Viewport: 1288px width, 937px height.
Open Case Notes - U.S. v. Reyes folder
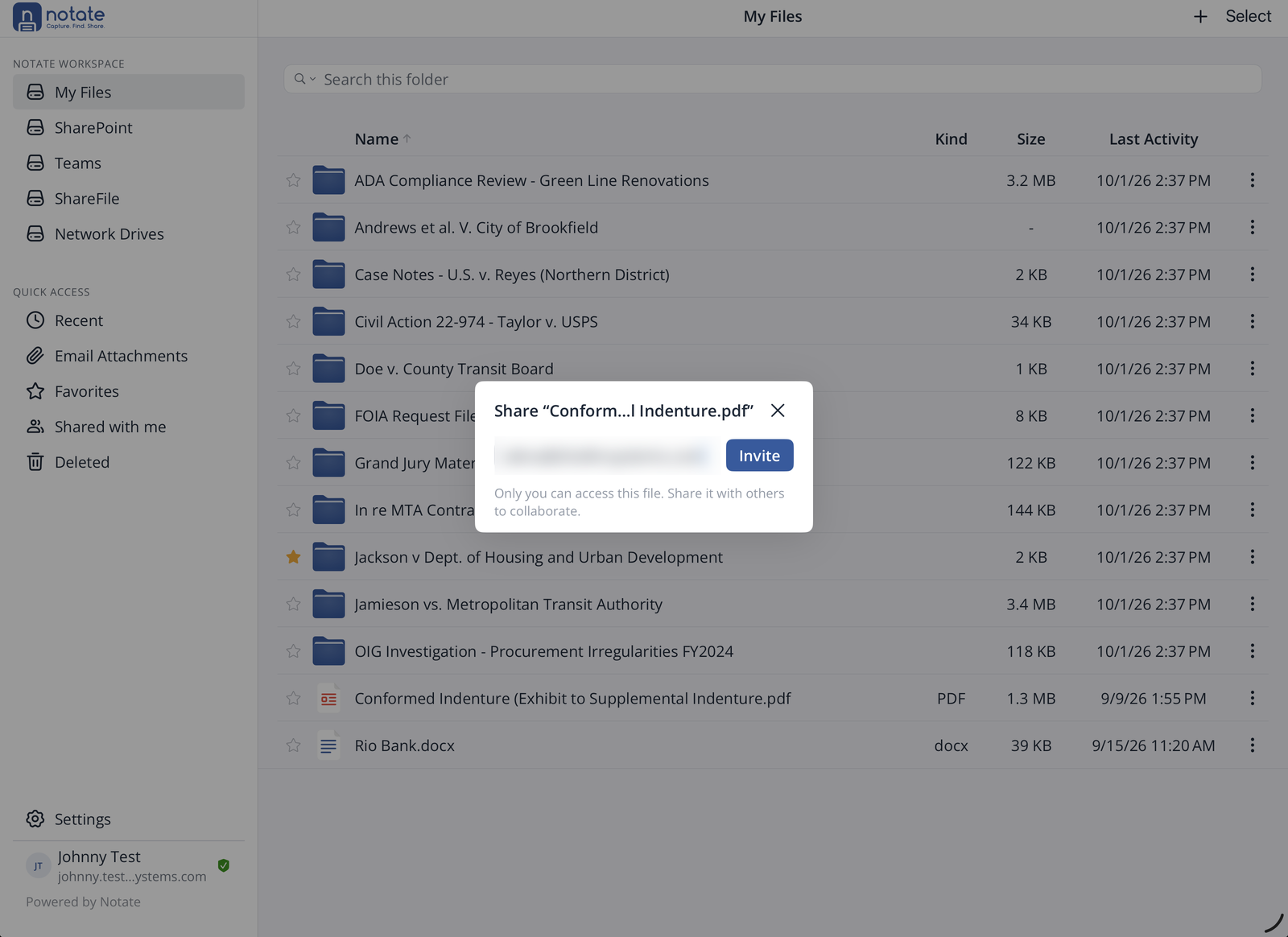pyautogui.click(x=512, y=274)
